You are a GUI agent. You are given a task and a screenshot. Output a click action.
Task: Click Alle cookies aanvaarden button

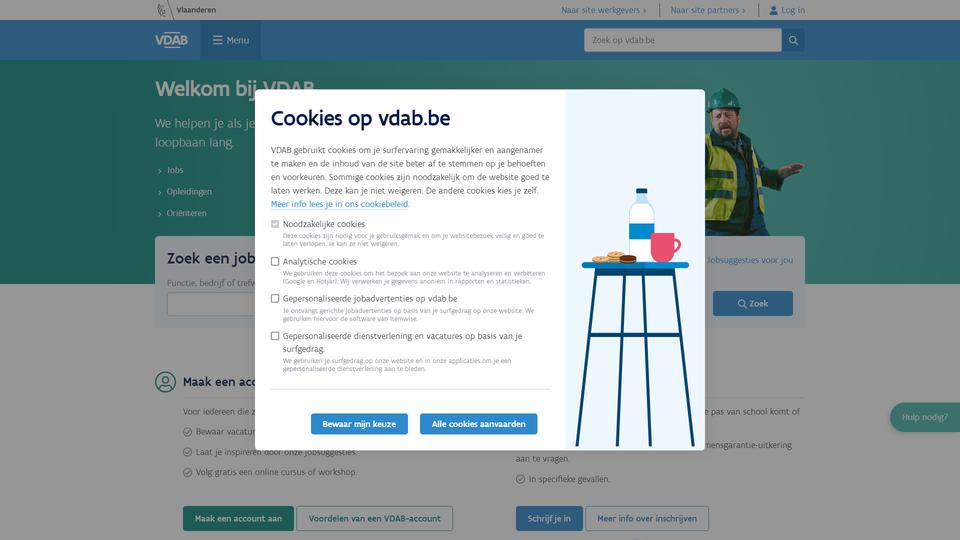[x=479, y=424]
